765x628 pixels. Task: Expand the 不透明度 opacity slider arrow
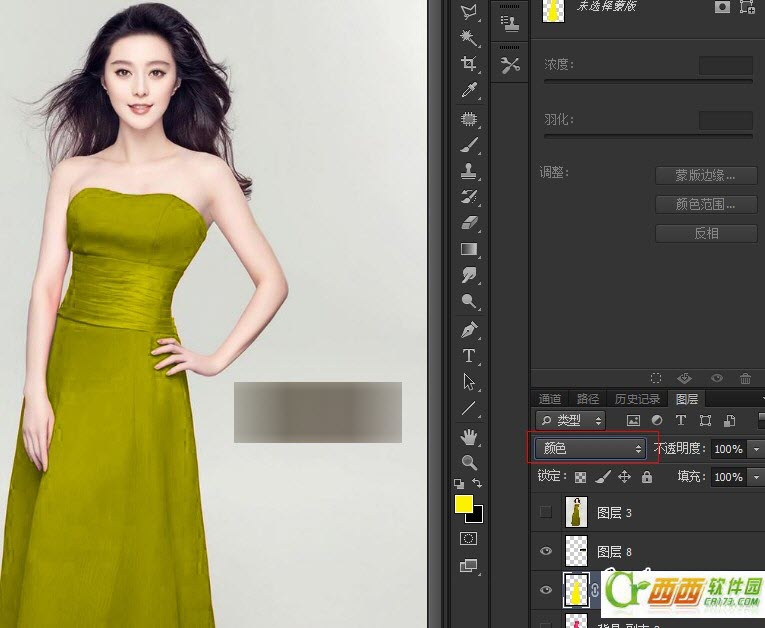click(x=755, y=449)
